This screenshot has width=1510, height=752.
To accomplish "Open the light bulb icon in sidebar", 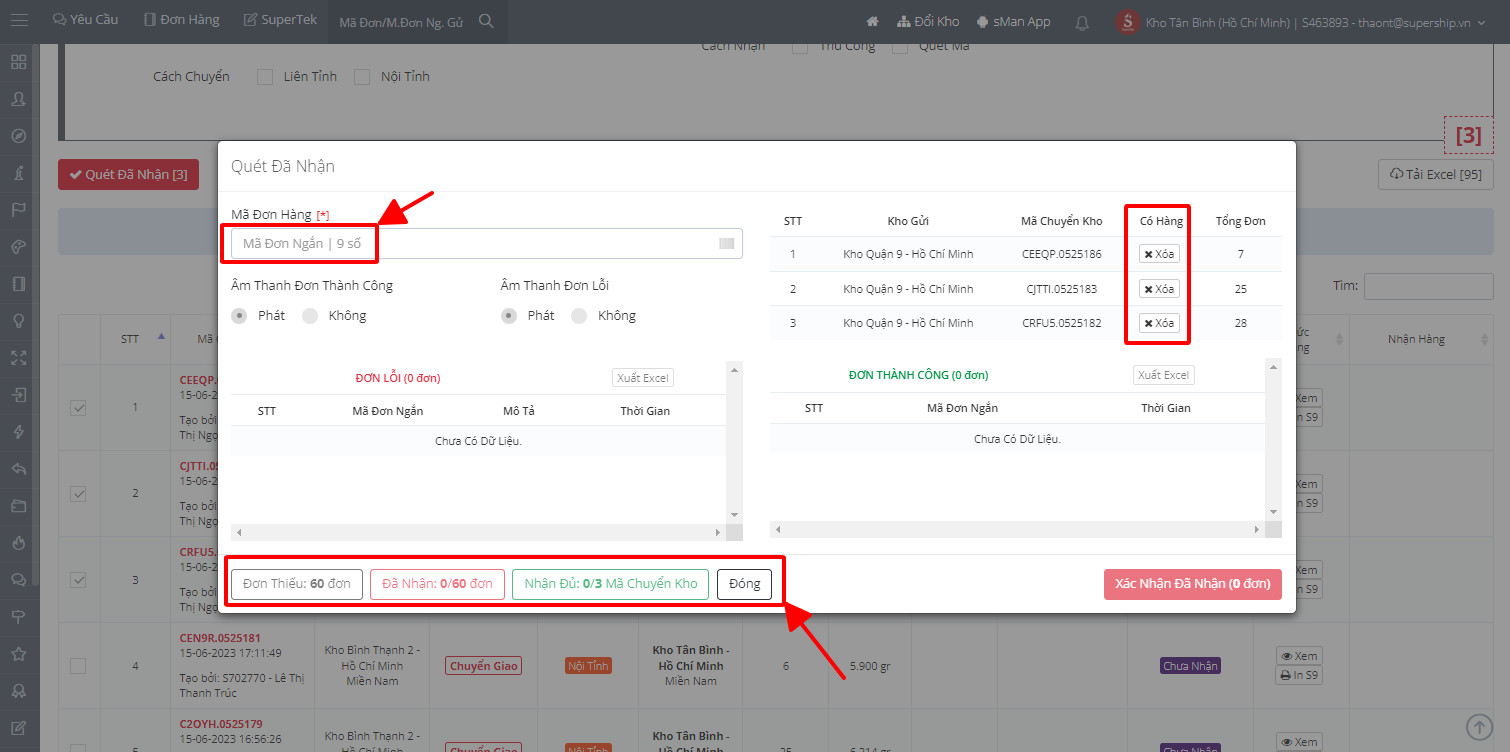I will 18,321.
